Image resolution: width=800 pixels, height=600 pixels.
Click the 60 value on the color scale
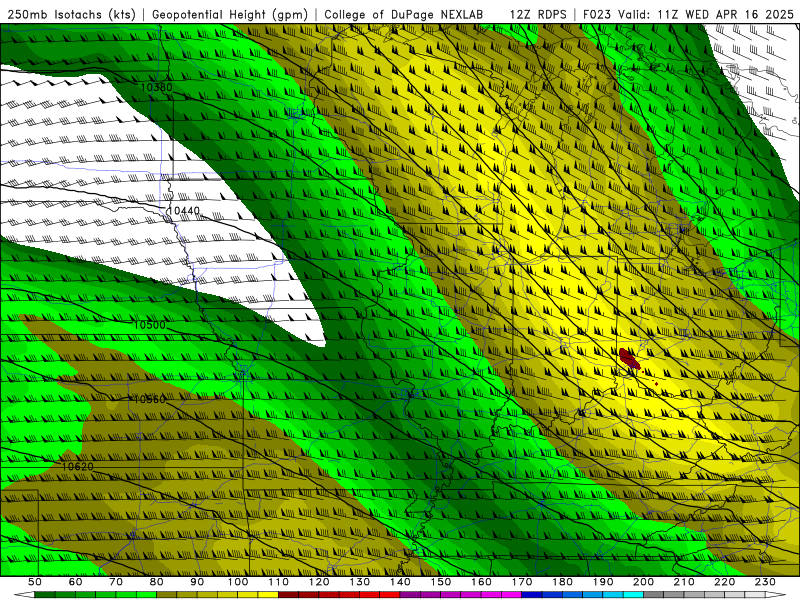75,582
